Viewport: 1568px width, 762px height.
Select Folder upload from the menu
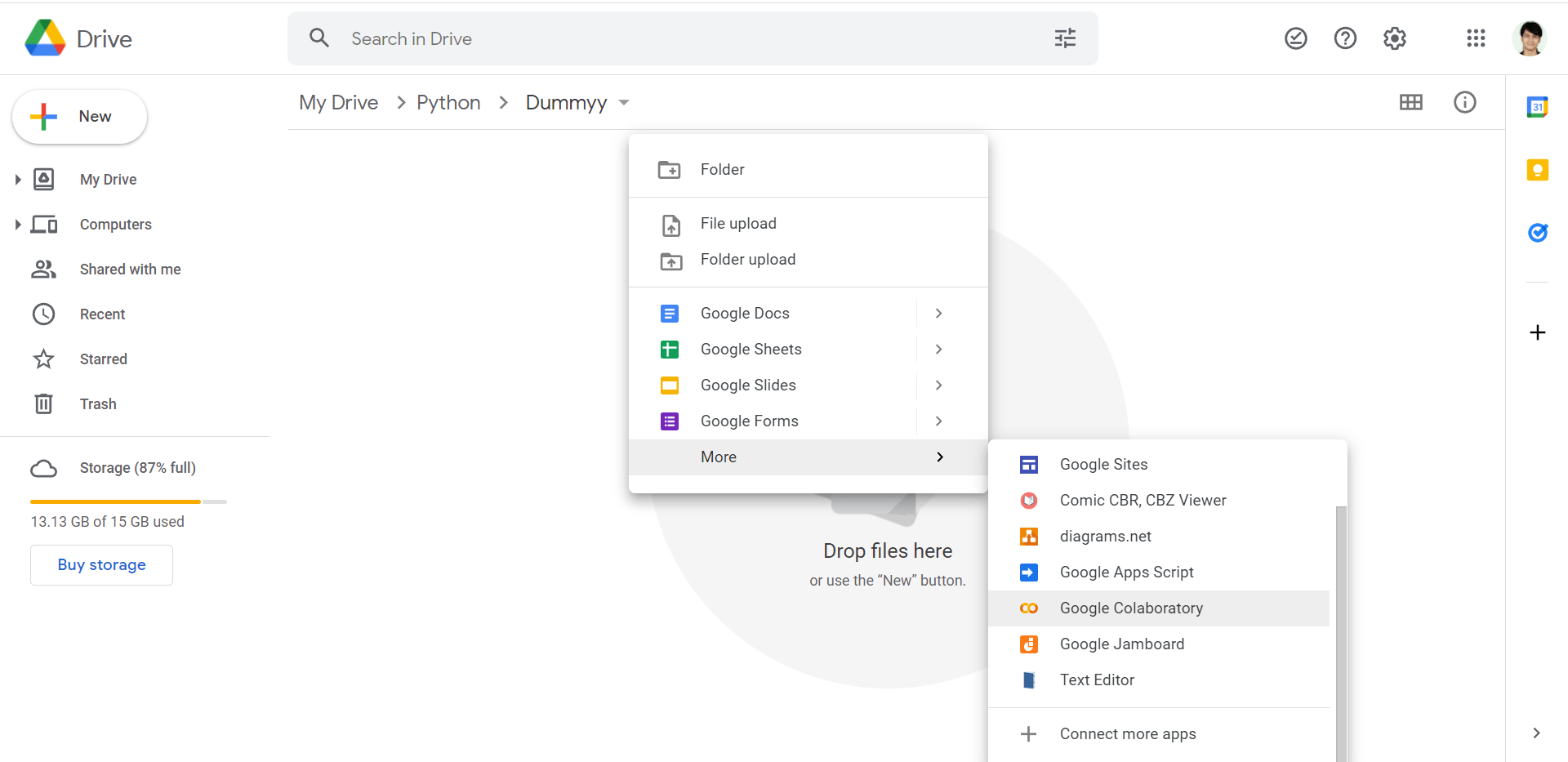click(x=747, y=259)
